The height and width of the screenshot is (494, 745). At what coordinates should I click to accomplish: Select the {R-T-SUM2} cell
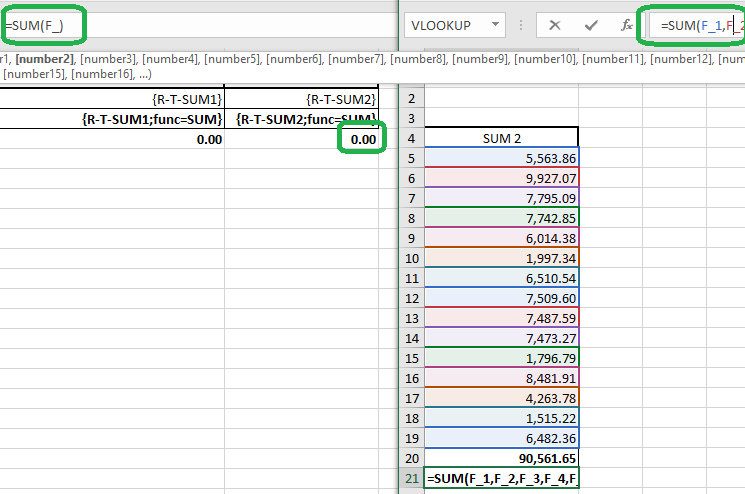pyautogui.click(x=302, y=99)
